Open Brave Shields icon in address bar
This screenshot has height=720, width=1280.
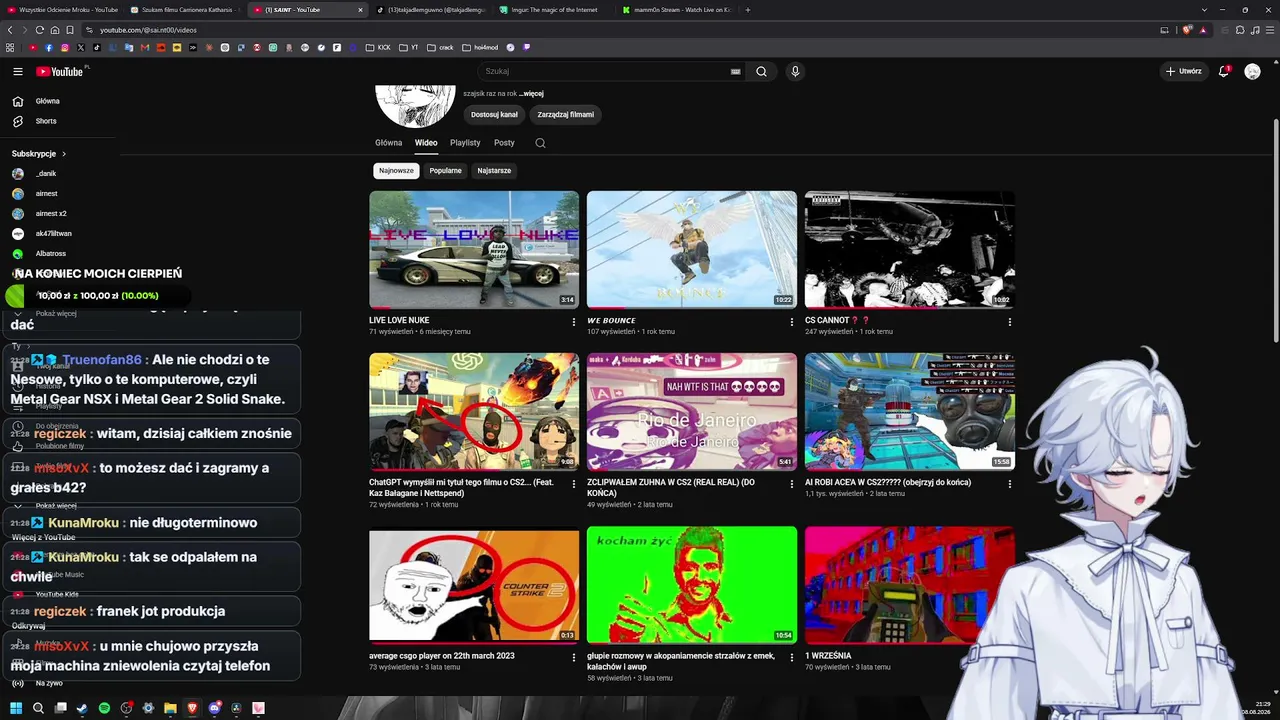tap(1187, 30)
